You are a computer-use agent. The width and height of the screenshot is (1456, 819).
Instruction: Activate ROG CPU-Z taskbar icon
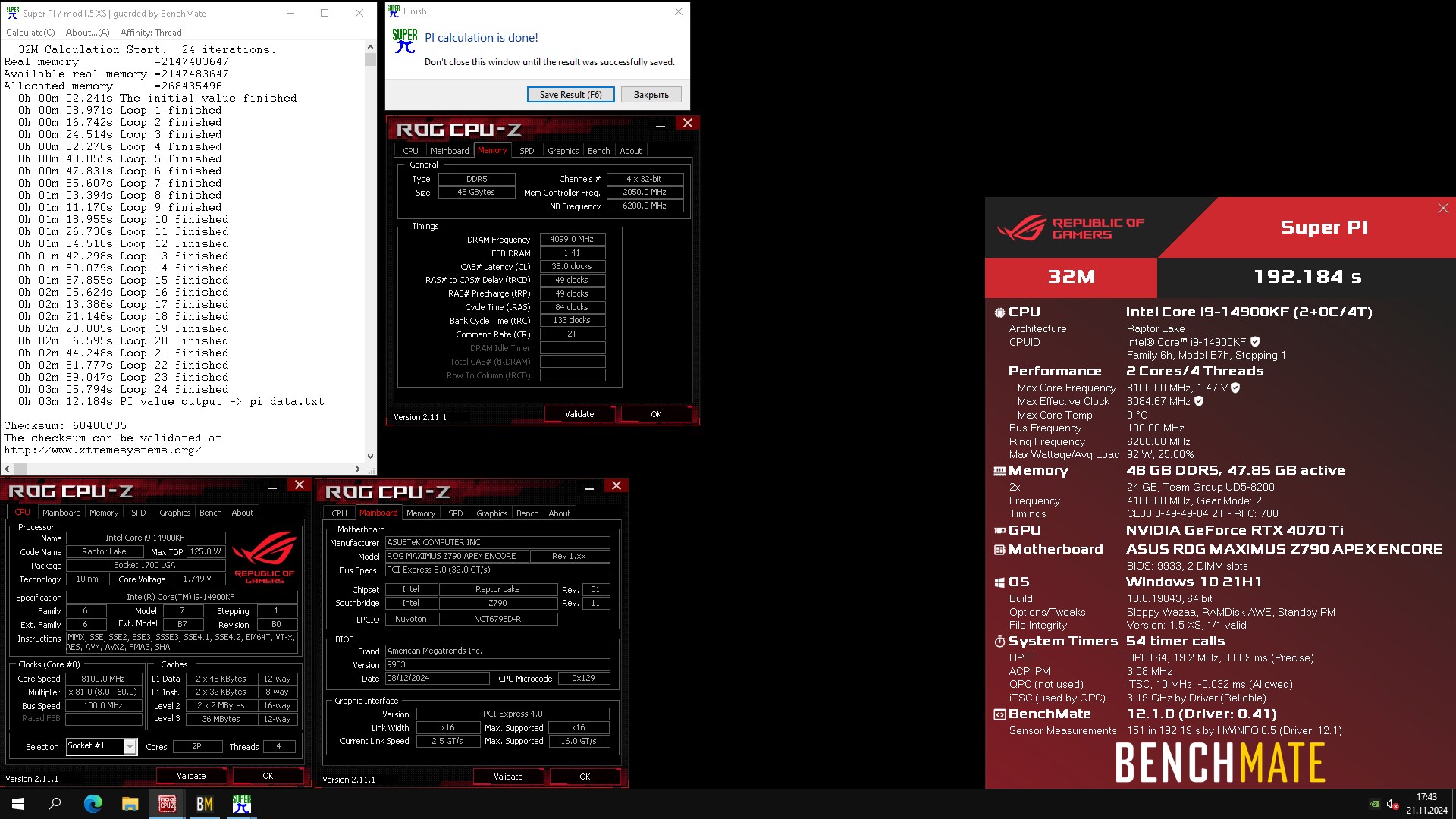[x=167, y=804]
